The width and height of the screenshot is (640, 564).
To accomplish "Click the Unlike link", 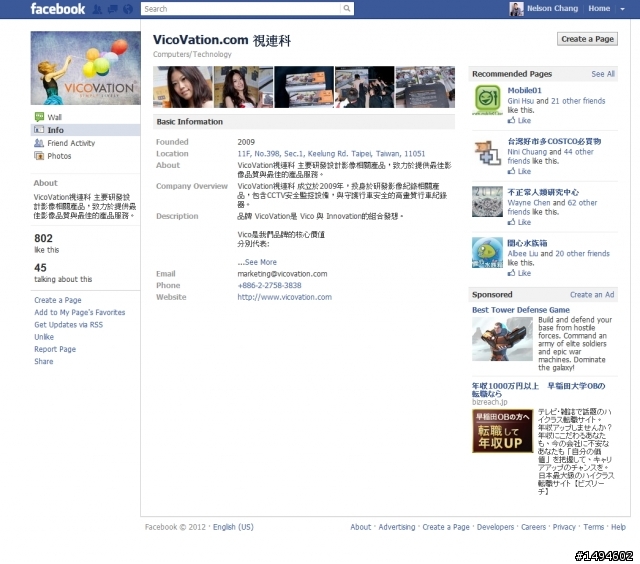I will click(x=44, y=337).
